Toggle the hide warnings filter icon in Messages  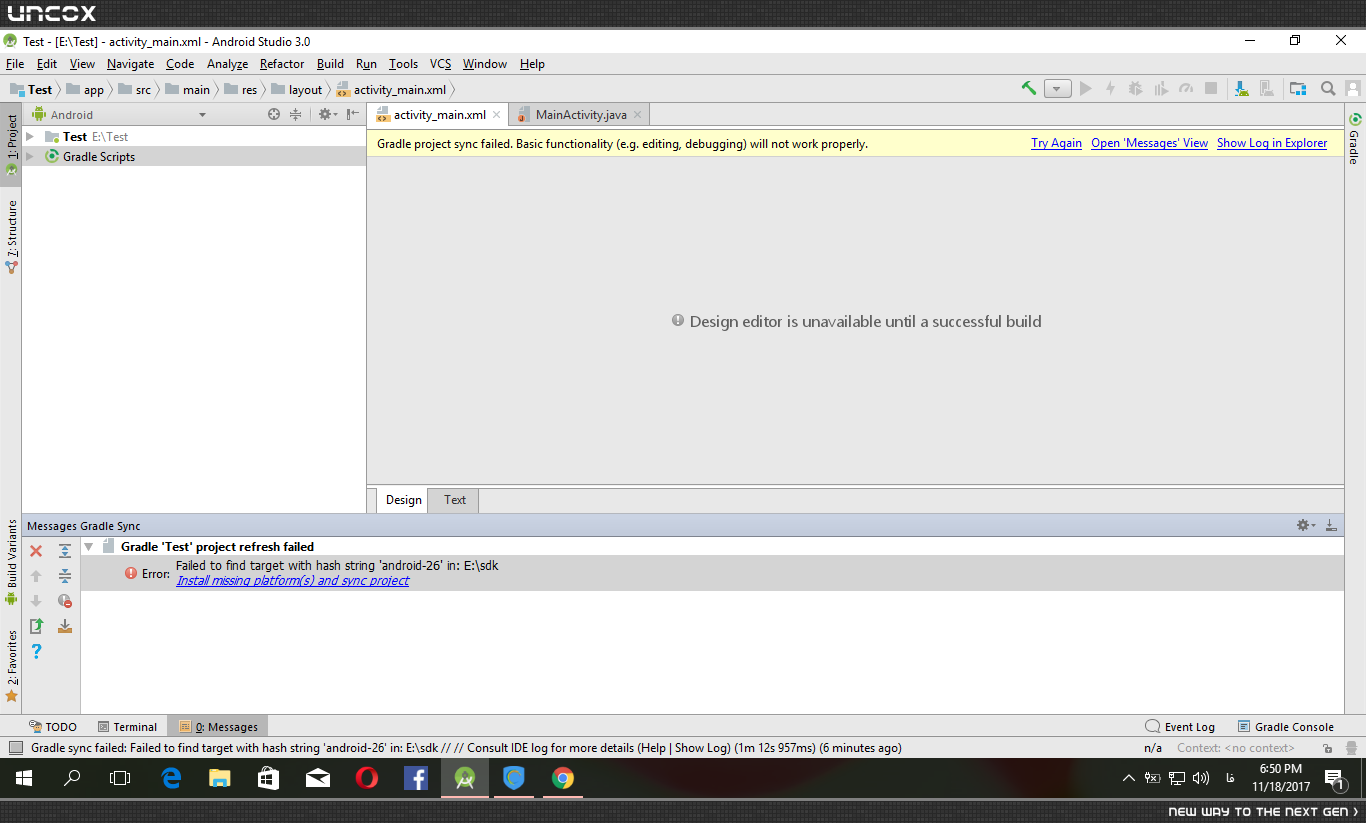65,601
